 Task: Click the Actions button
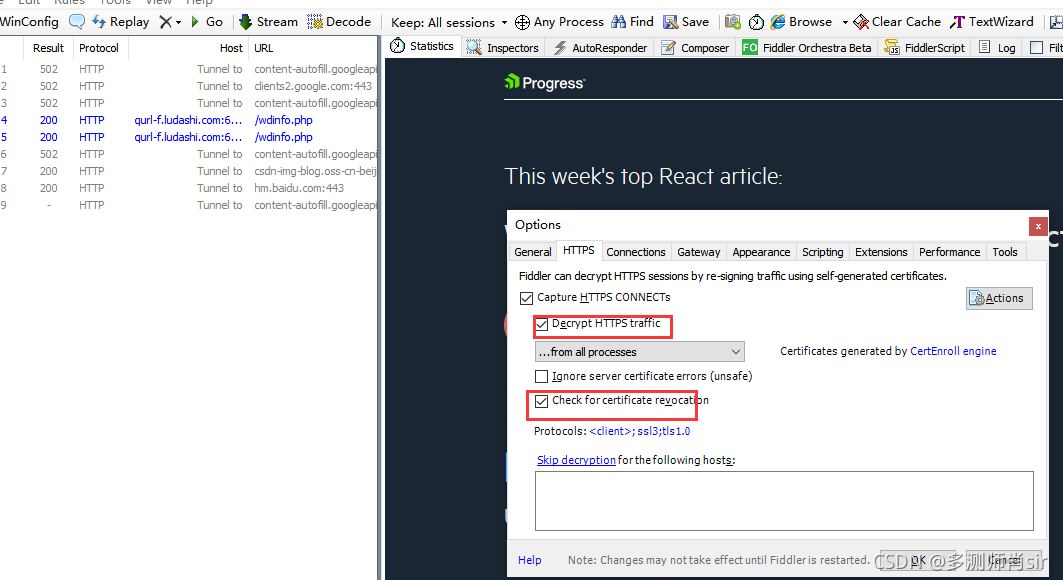click(999, 298)
